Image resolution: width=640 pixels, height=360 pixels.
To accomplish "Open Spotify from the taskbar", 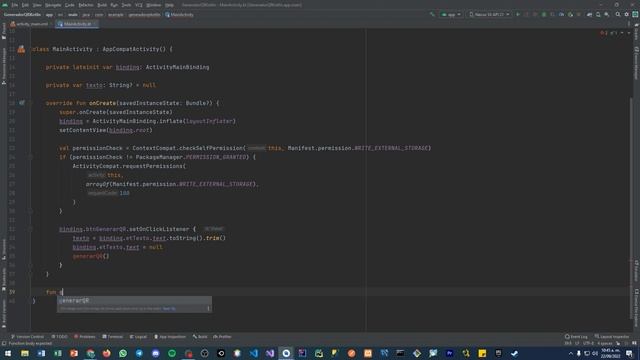I will point(172,353).
